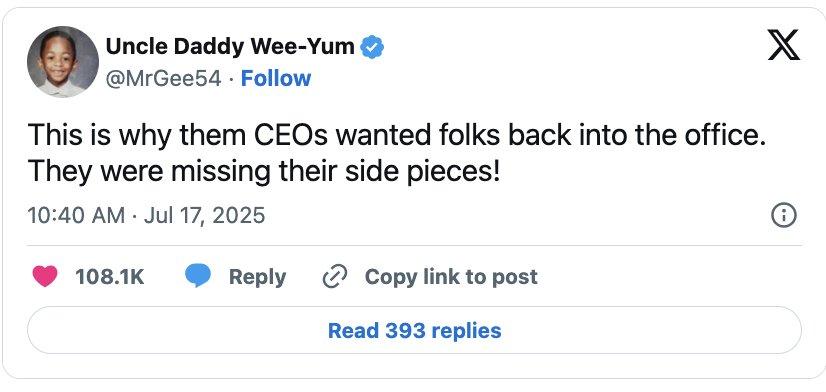
Task: Select Copy link to post text
Action: click(x=451, y=277)
